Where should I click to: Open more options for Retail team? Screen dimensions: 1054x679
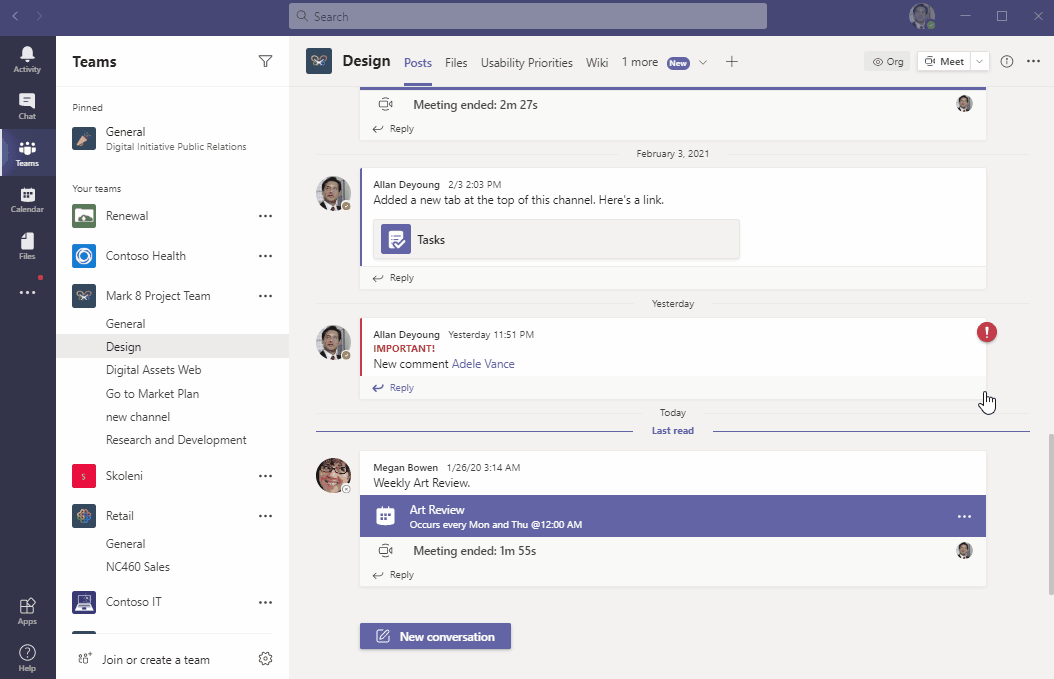click(266, 516)
